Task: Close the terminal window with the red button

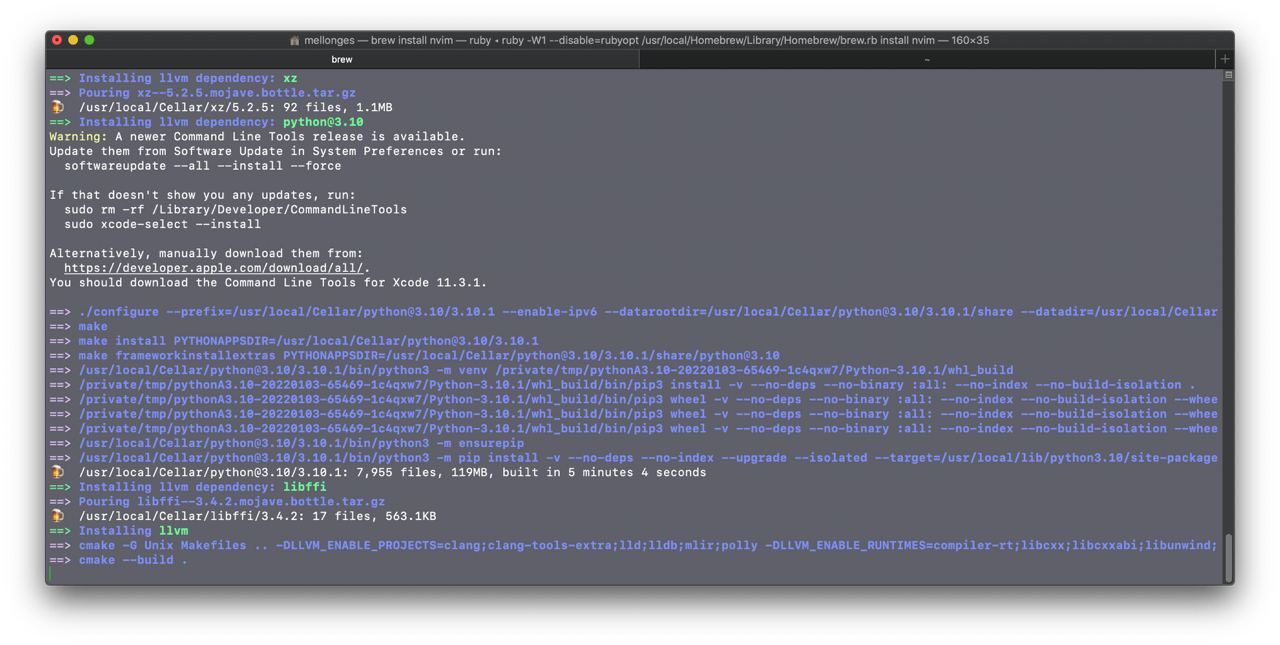Action: pos(57,40)
